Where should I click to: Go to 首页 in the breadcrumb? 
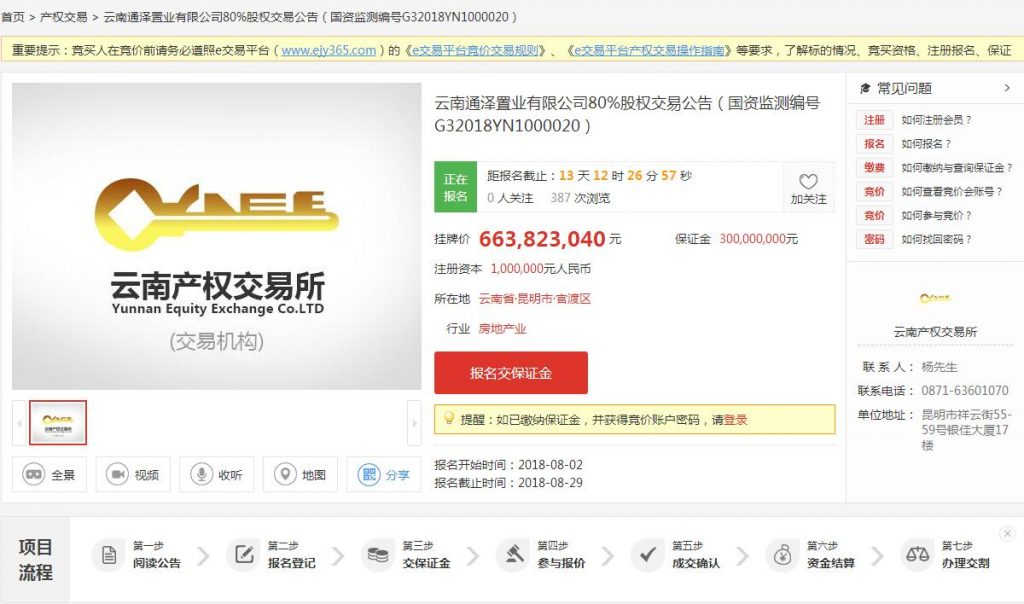click(12, 17)
